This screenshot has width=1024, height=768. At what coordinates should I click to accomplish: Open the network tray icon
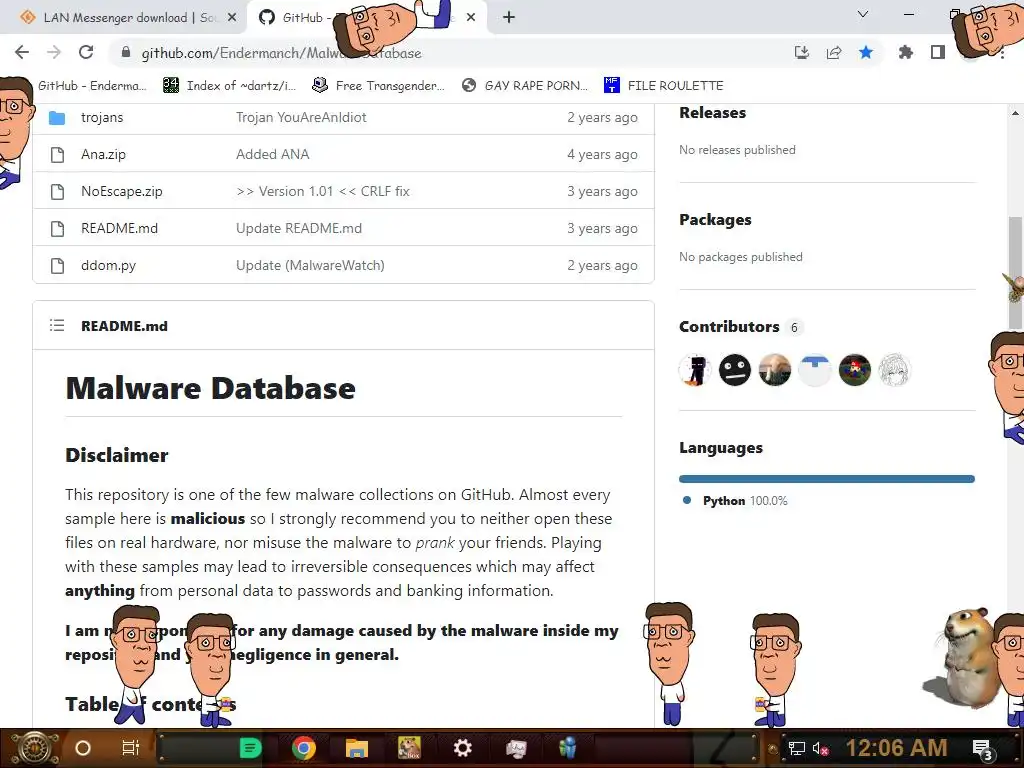(797, 749)
